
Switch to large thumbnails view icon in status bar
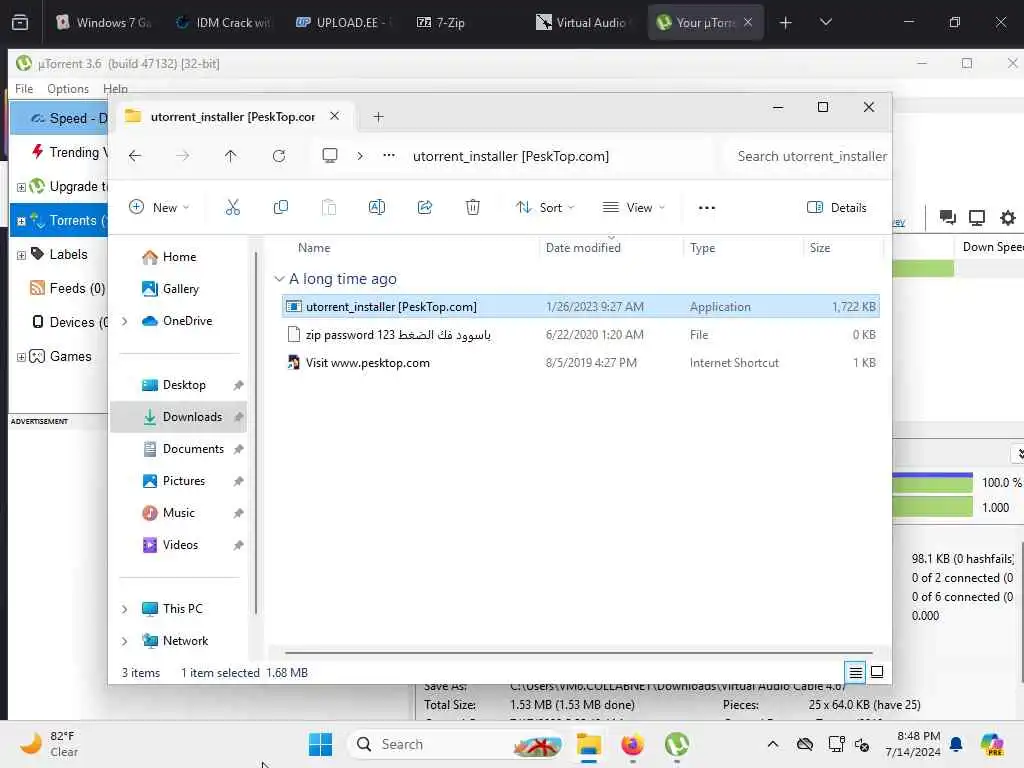coord(877,672)
